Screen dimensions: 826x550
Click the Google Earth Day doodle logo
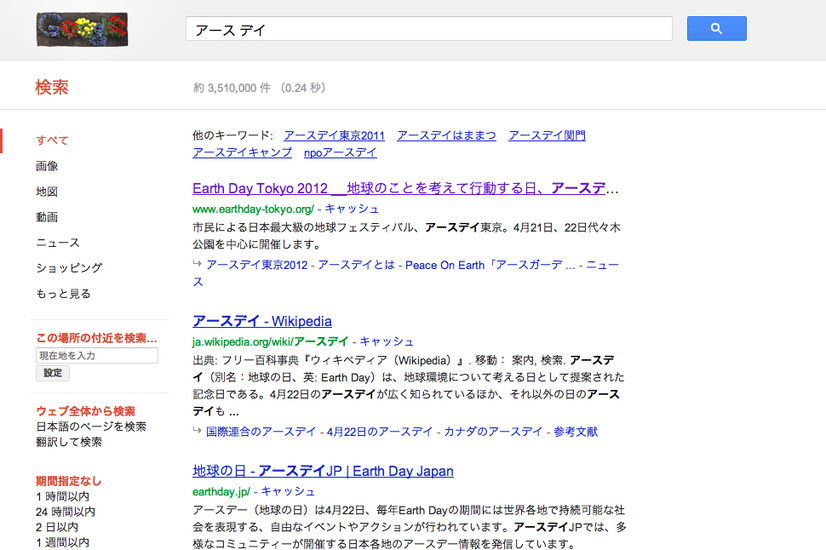[x=82, y=30]
